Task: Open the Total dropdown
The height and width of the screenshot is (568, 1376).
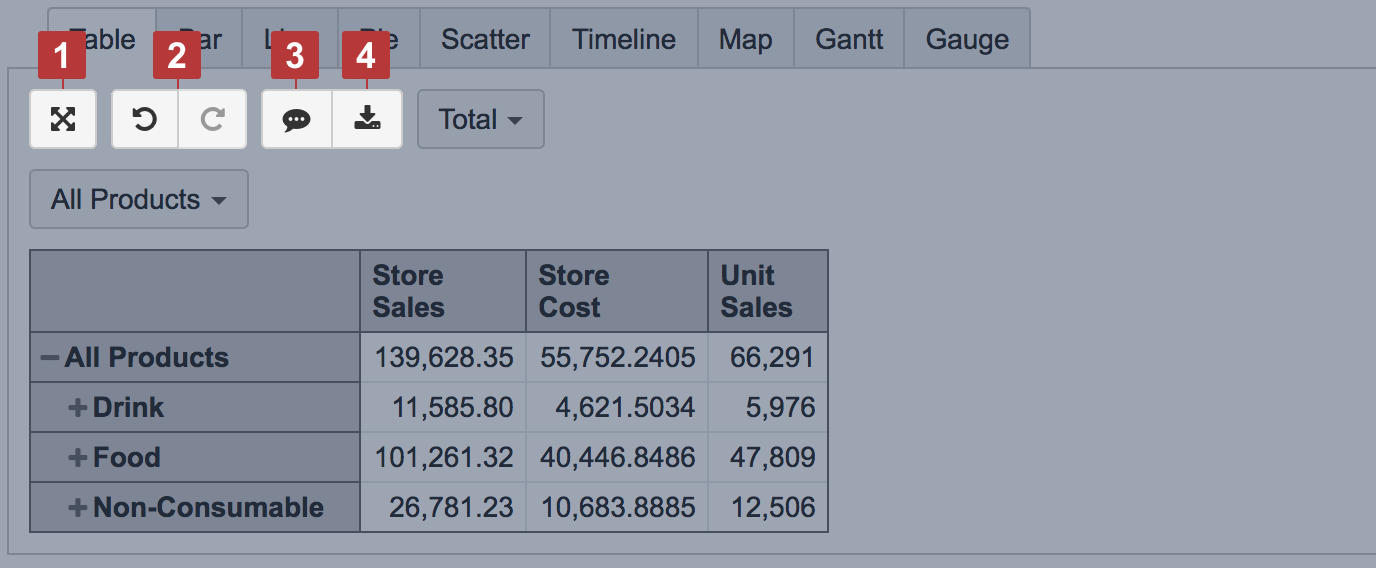Action: 480,120
